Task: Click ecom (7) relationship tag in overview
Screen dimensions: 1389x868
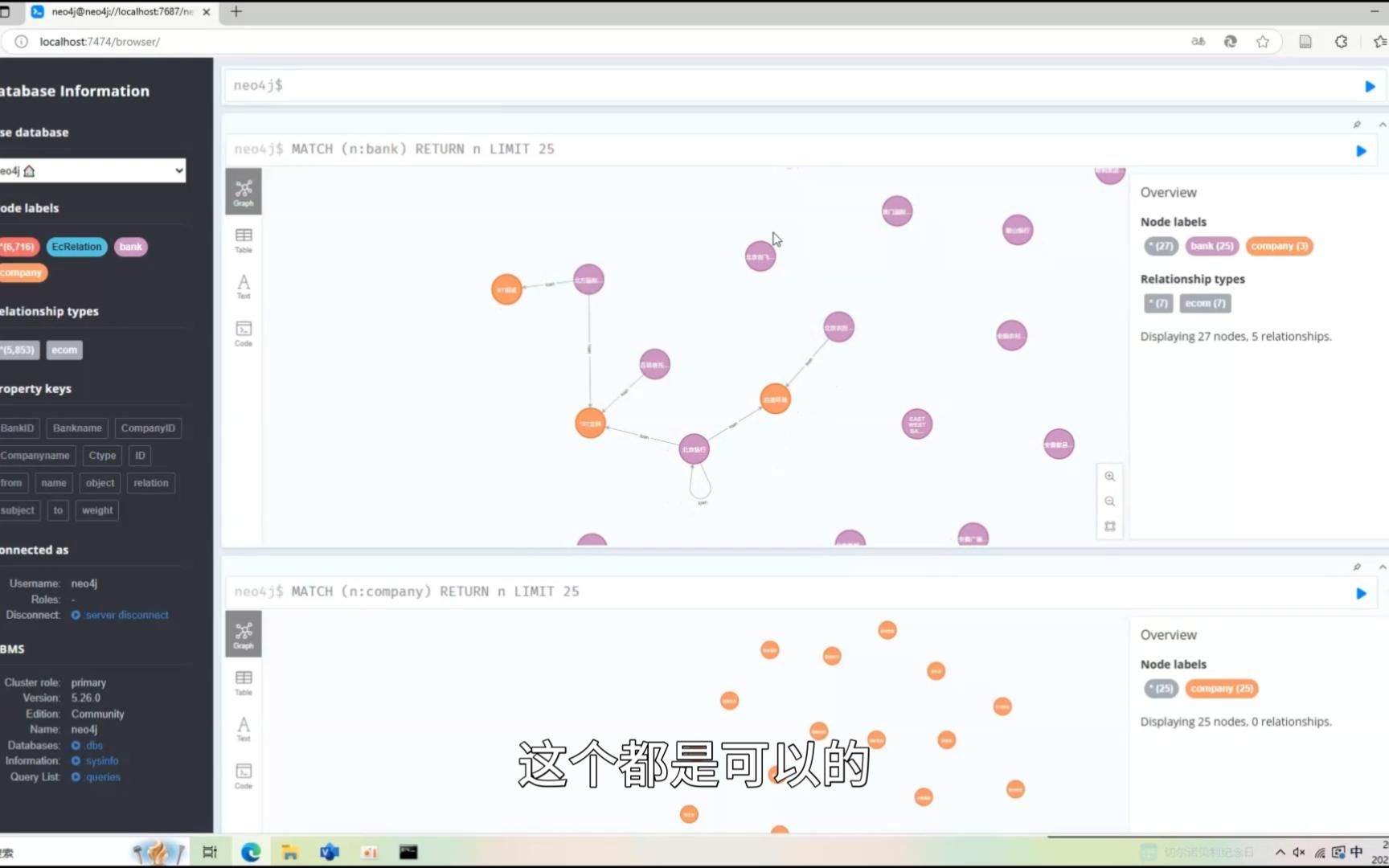Action: tap(1205, 303)
